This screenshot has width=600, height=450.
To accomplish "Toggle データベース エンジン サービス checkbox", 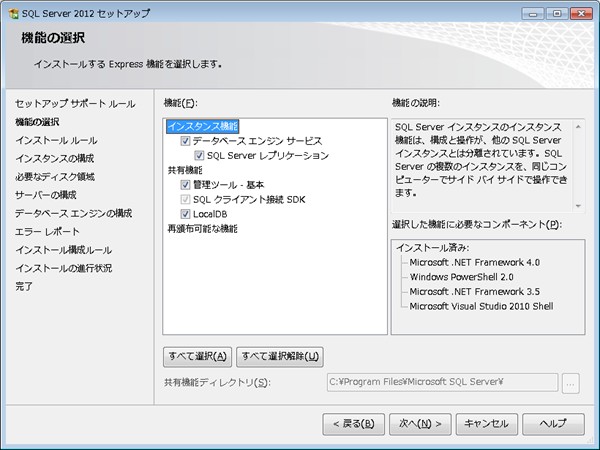I will click(185, 141).
